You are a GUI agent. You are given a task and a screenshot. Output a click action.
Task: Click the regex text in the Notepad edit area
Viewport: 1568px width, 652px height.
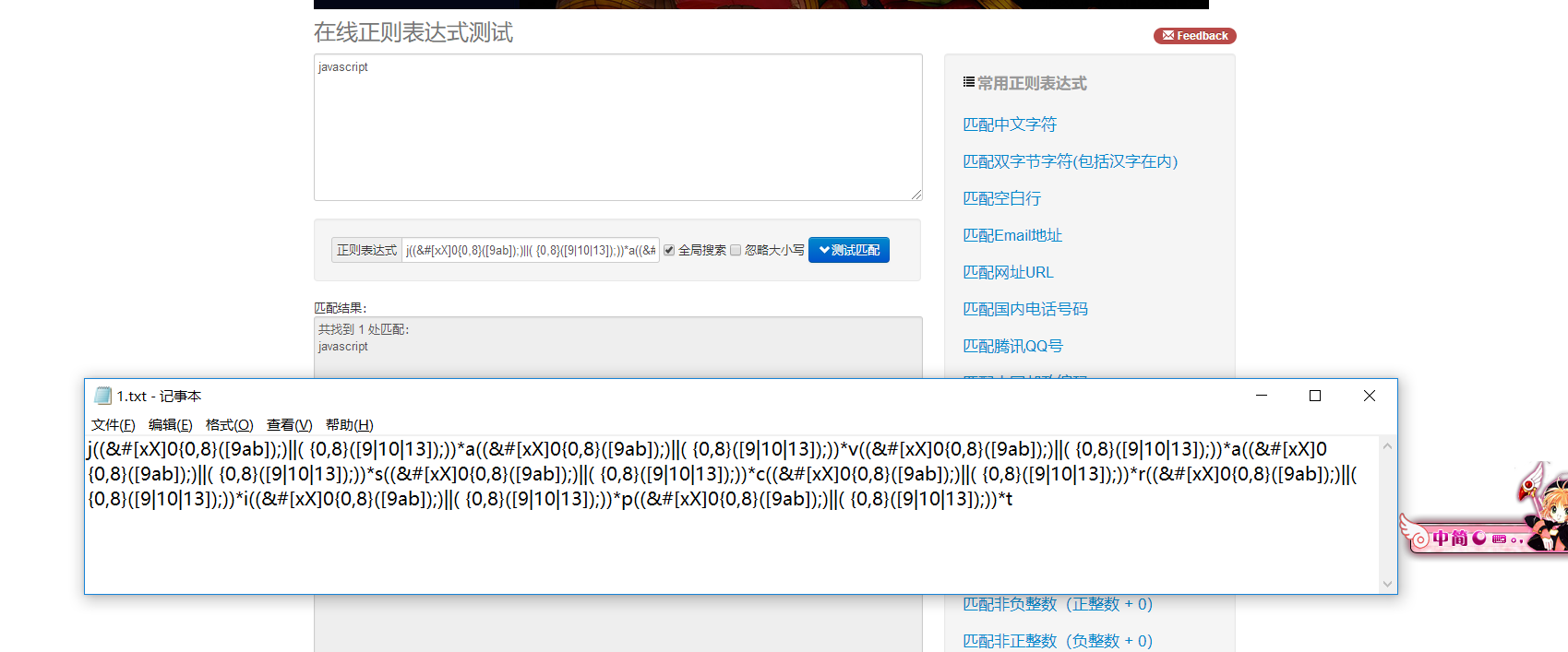722,474
